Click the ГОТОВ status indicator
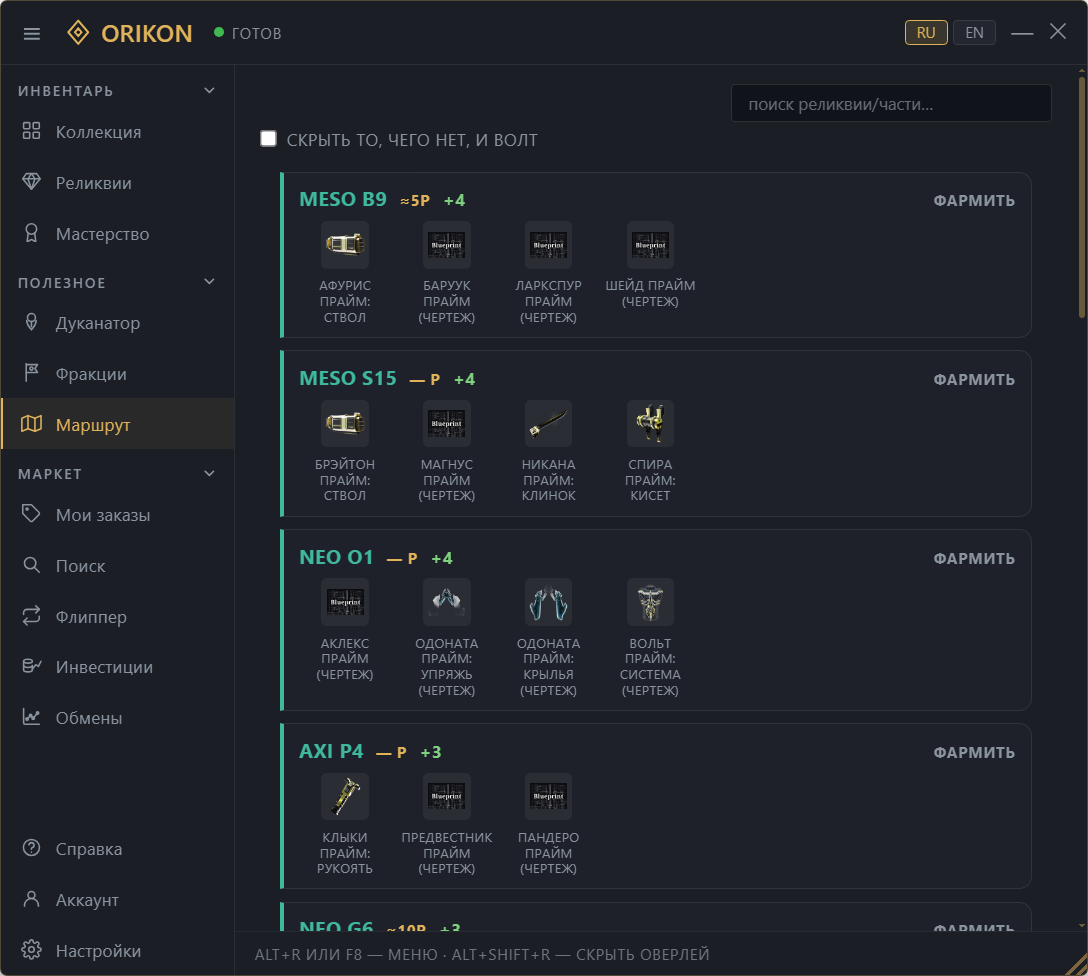This screenshot has width=1088, height=976. pyautogui.click(x=248, y=33)
